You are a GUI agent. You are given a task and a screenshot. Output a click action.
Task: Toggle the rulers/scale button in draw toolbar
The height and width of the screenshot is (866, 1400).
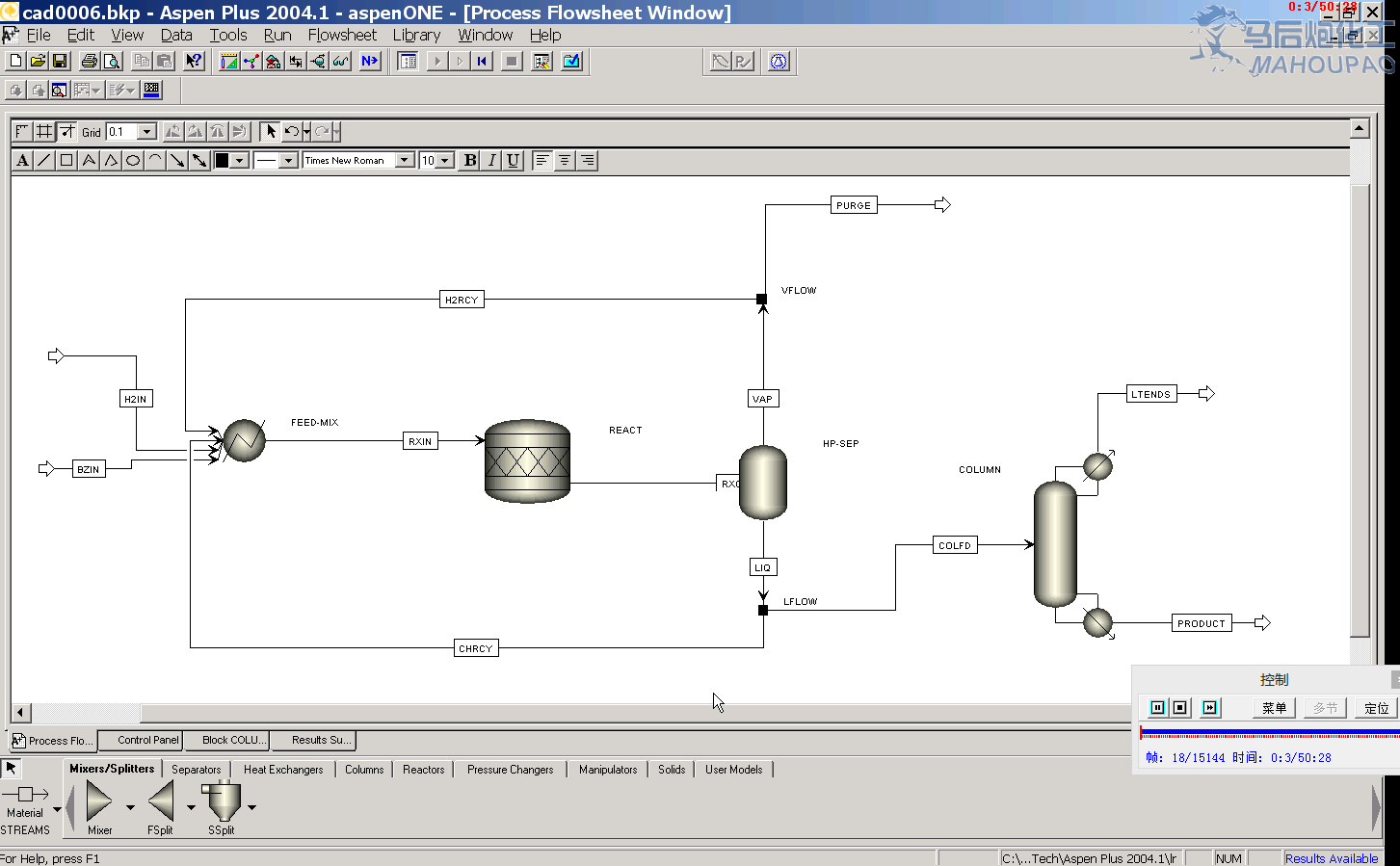[x=22, y=131]
